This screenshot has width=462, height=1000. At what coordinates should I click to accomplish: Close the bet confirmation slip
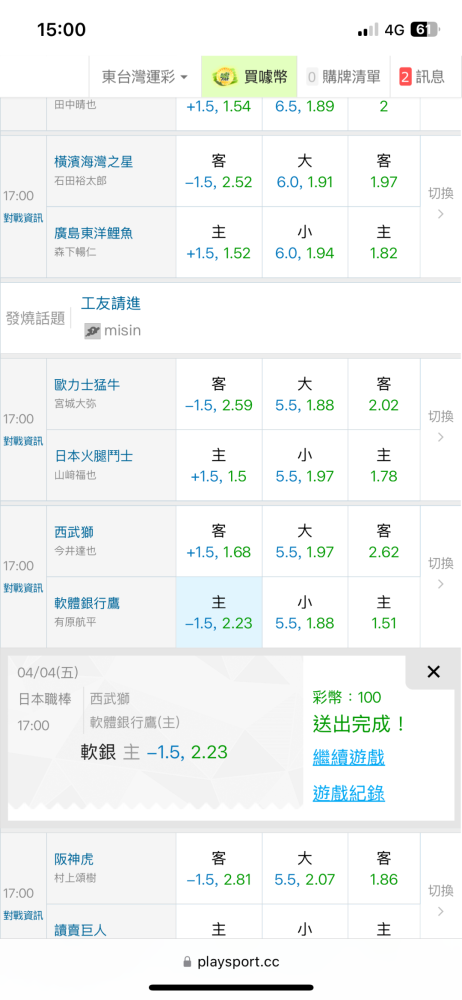433,672
